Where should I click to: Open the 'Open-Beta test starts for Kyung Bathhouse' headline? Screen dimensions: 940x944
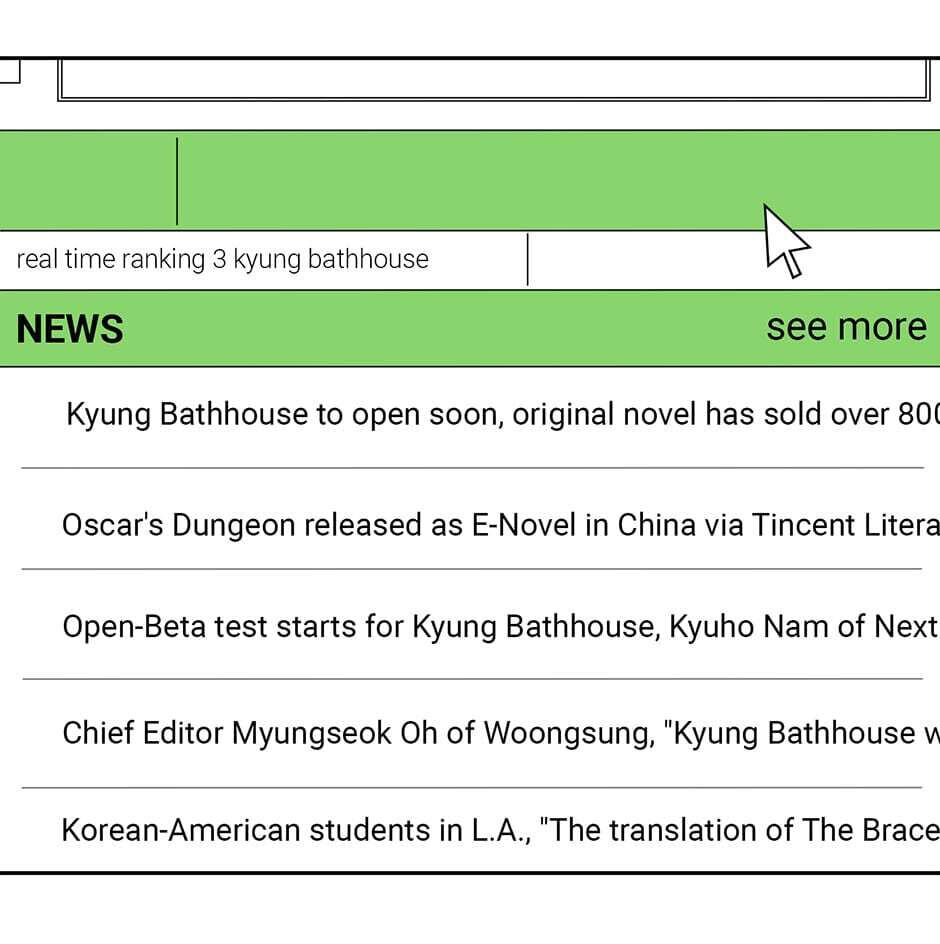coord(500,626)
